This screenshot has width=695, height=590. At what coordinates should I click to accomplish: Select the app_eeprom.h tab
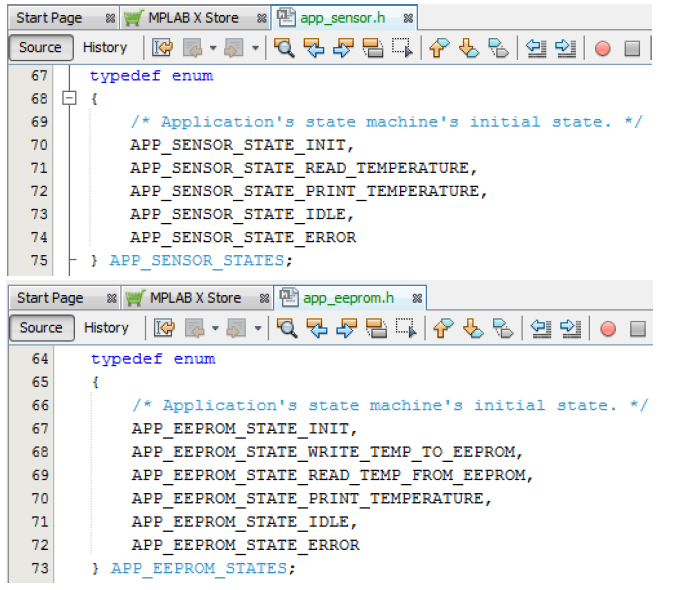pyautogui.click(x=348, y=298)
